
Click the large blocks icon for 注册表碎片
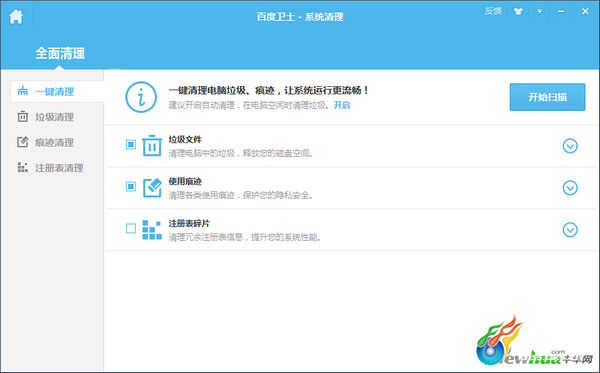point(152,230)
